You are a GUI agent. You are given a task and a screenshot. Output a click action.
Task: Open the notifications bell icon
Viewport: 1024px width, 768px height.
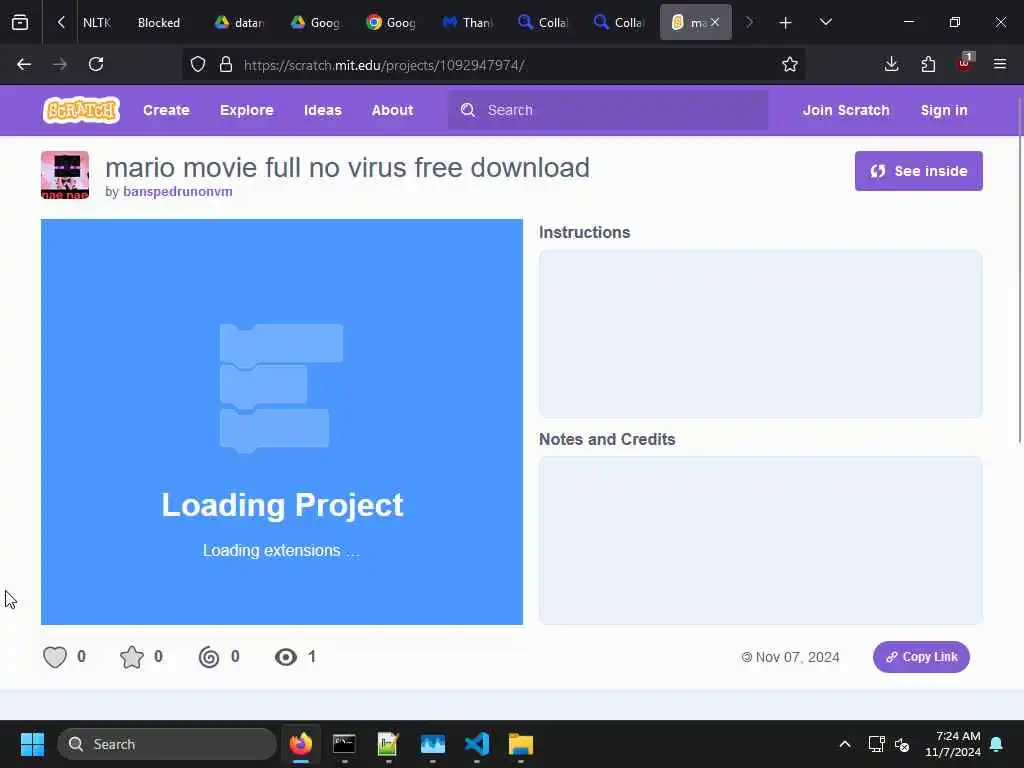coord(997,744)
